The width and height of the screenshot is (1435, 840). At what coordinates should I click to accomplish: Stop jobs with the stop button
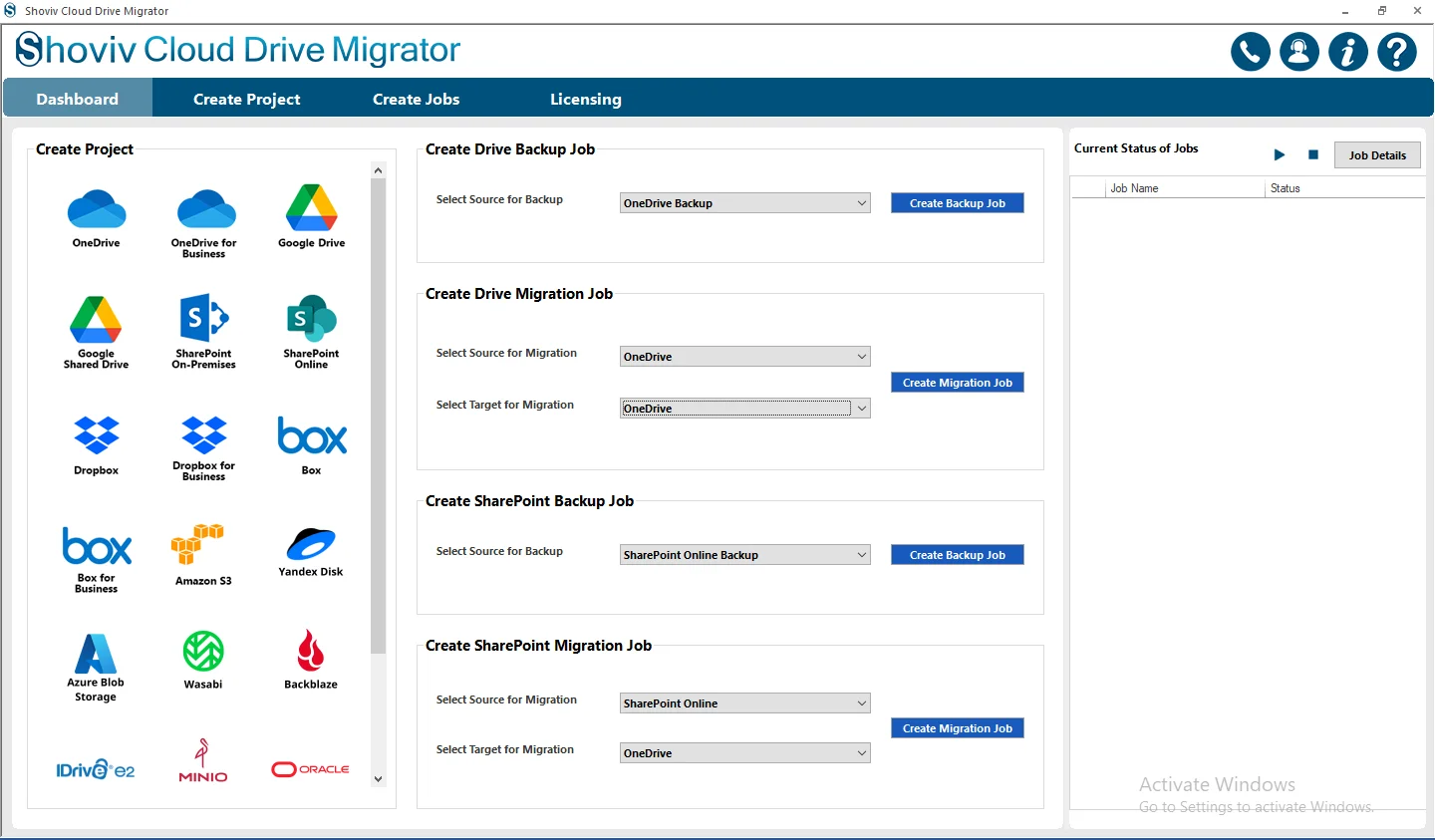pyautogui.click(x=1313, y=154)
